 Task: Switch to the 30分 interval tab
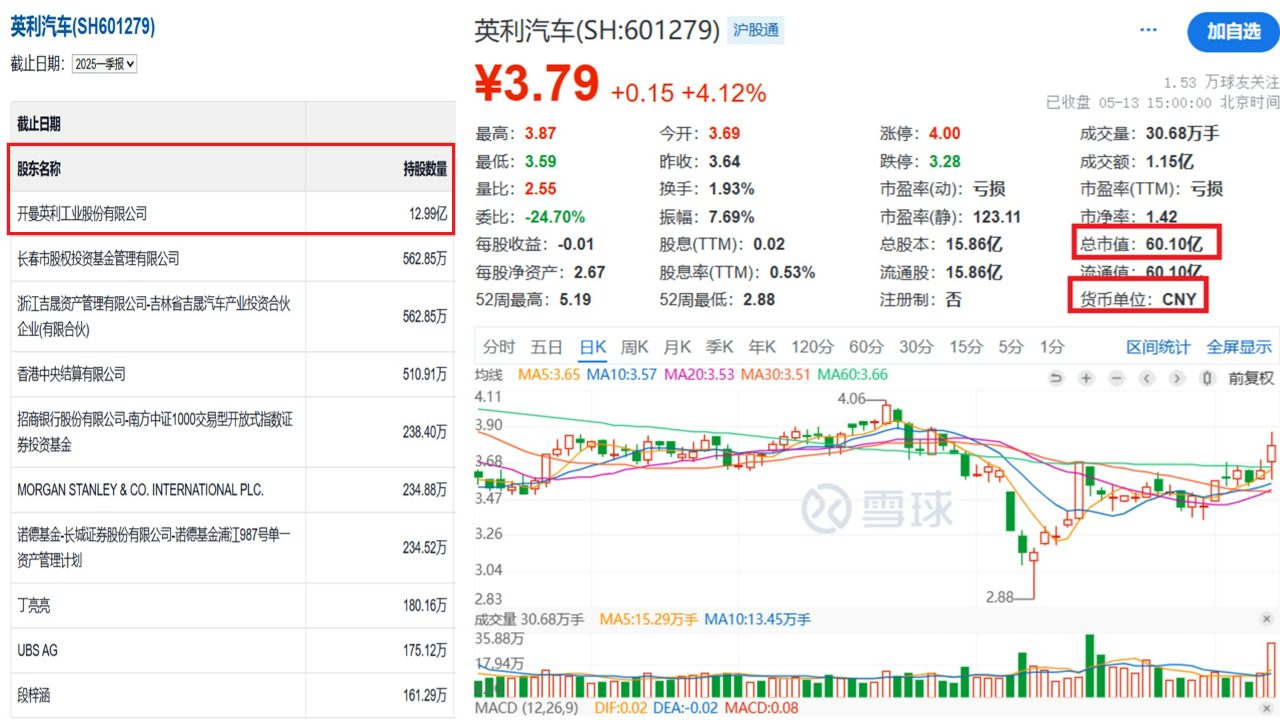916,347
